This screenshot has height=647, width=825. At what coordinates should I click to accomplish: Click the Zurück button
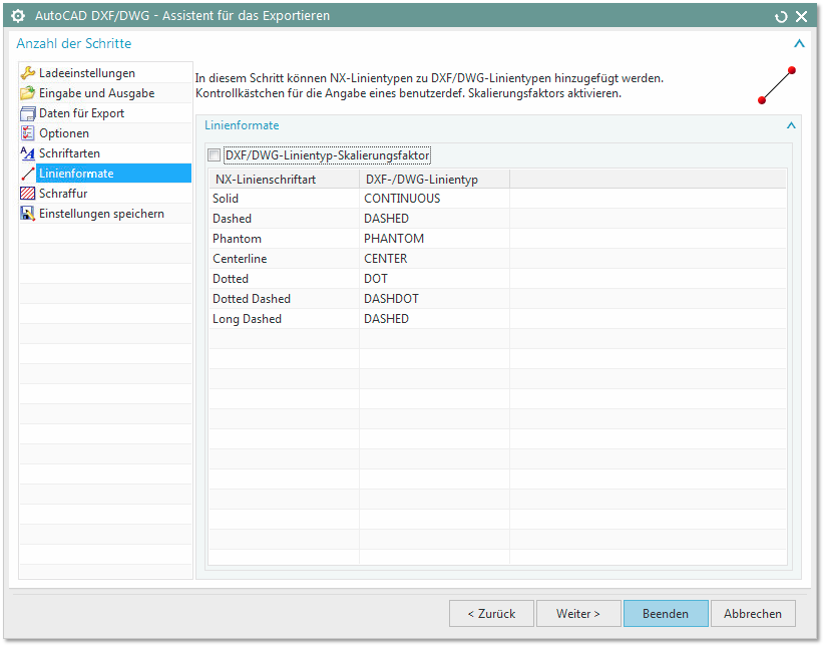(490, 613)
